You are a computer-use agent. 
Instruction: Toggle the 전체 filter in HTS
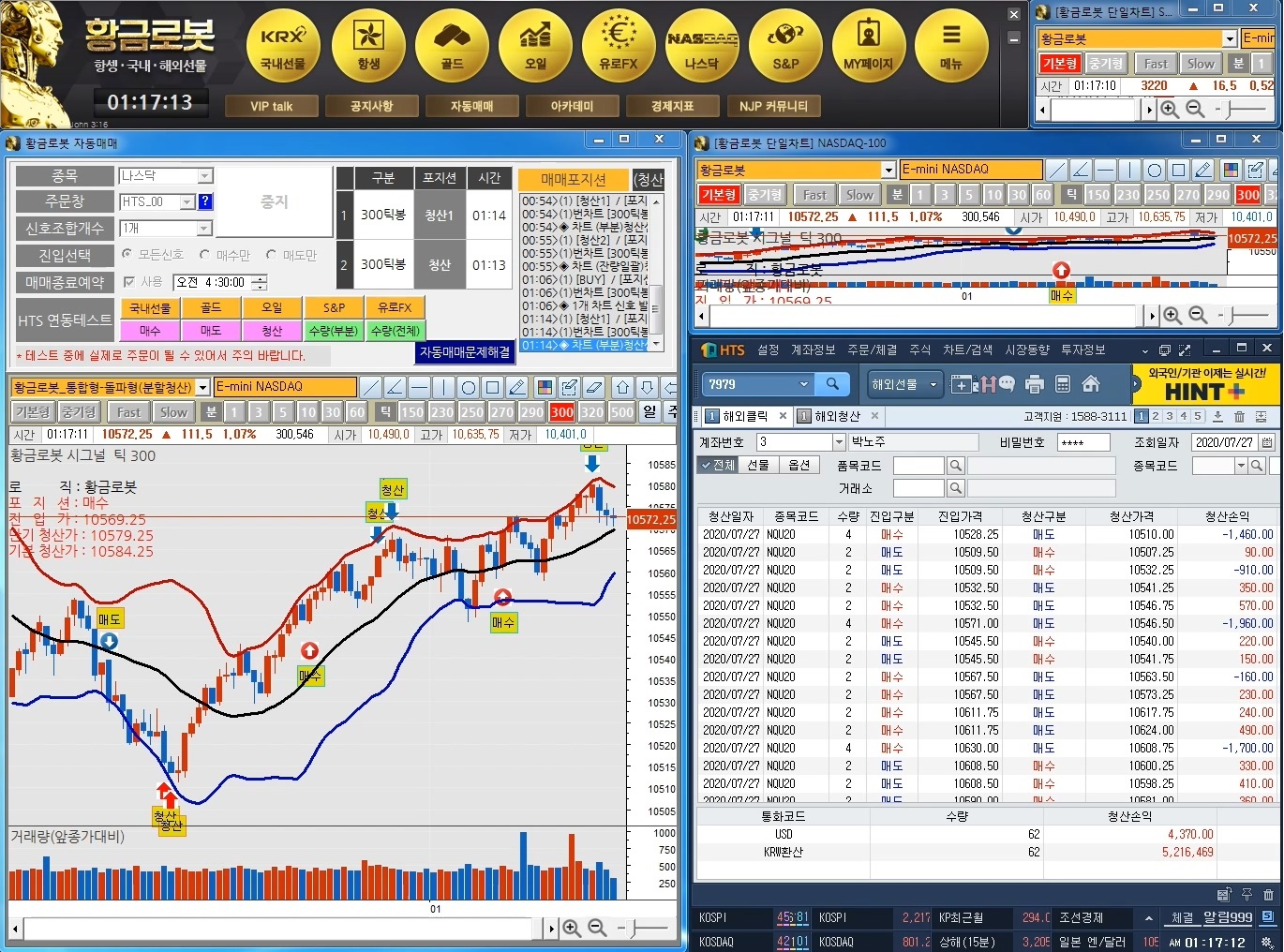(x=718, y=465)
